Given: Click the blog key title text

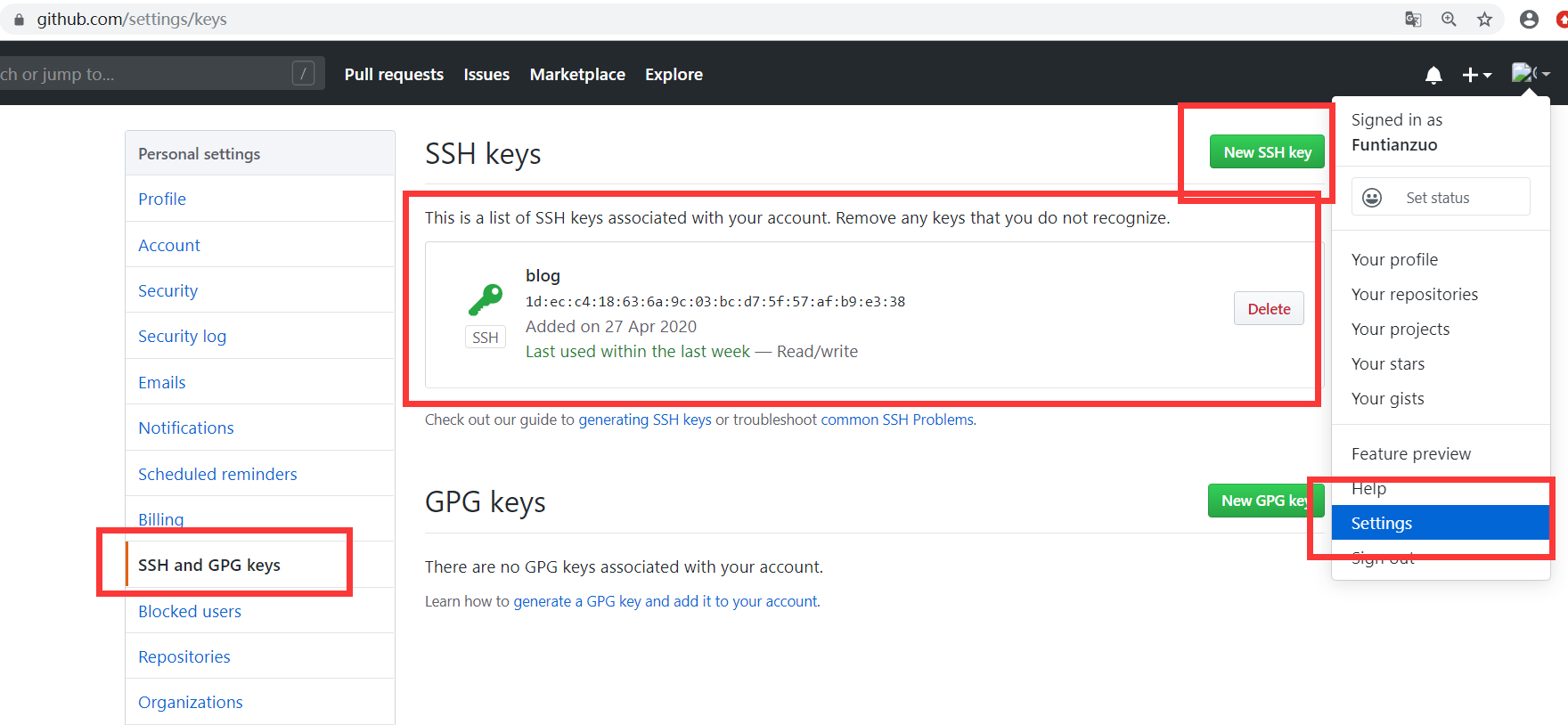Looking at the screenshot, I should (x=543, y=275).
